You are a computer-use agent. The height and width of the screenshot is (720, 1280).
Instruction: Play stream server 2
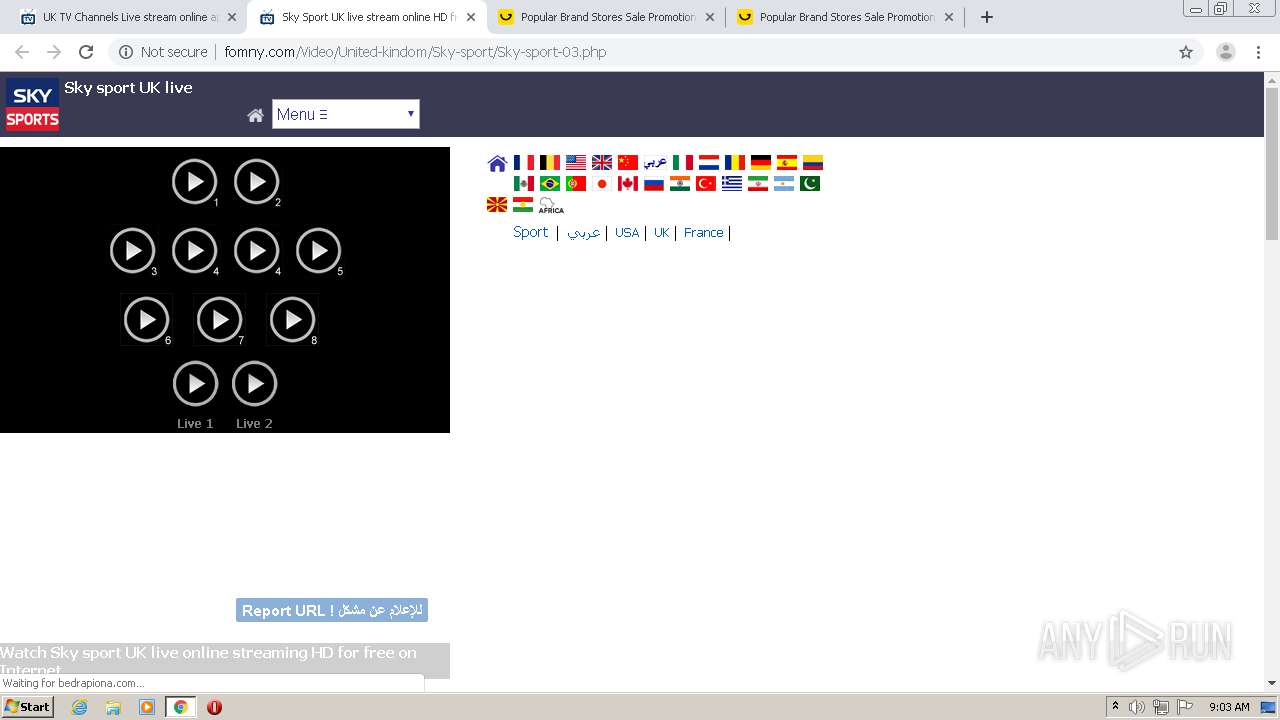(257, 182)
